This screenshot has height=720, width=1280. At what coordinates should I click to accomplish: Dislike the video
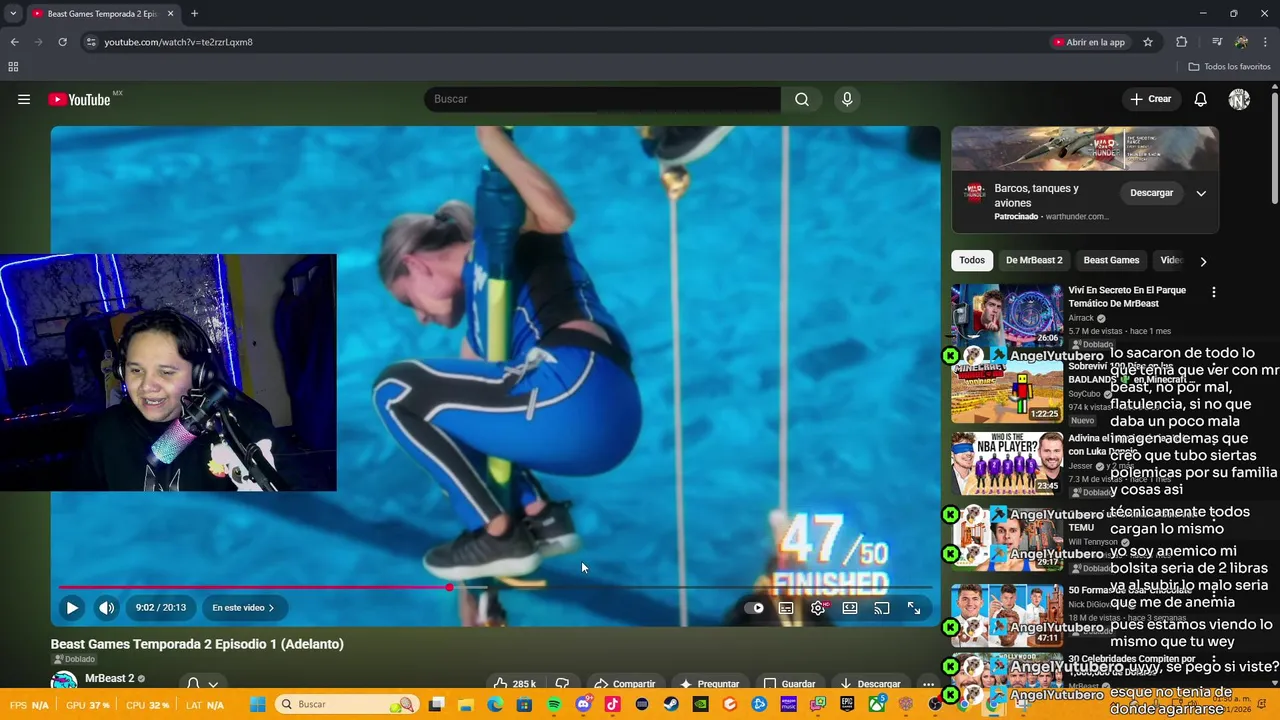(x=562, y=684)
